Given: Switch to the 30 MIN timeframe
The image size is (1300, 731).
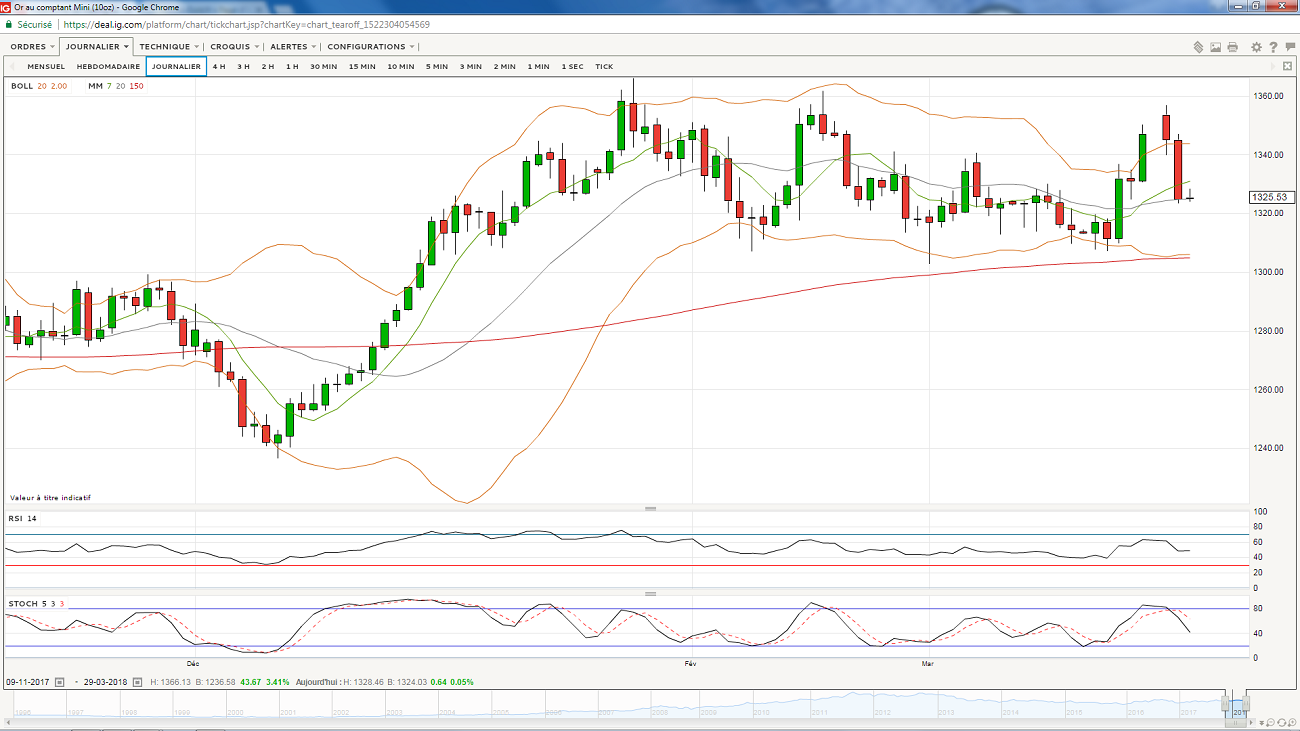Looking at the screenshot, I should click(323, 67).
